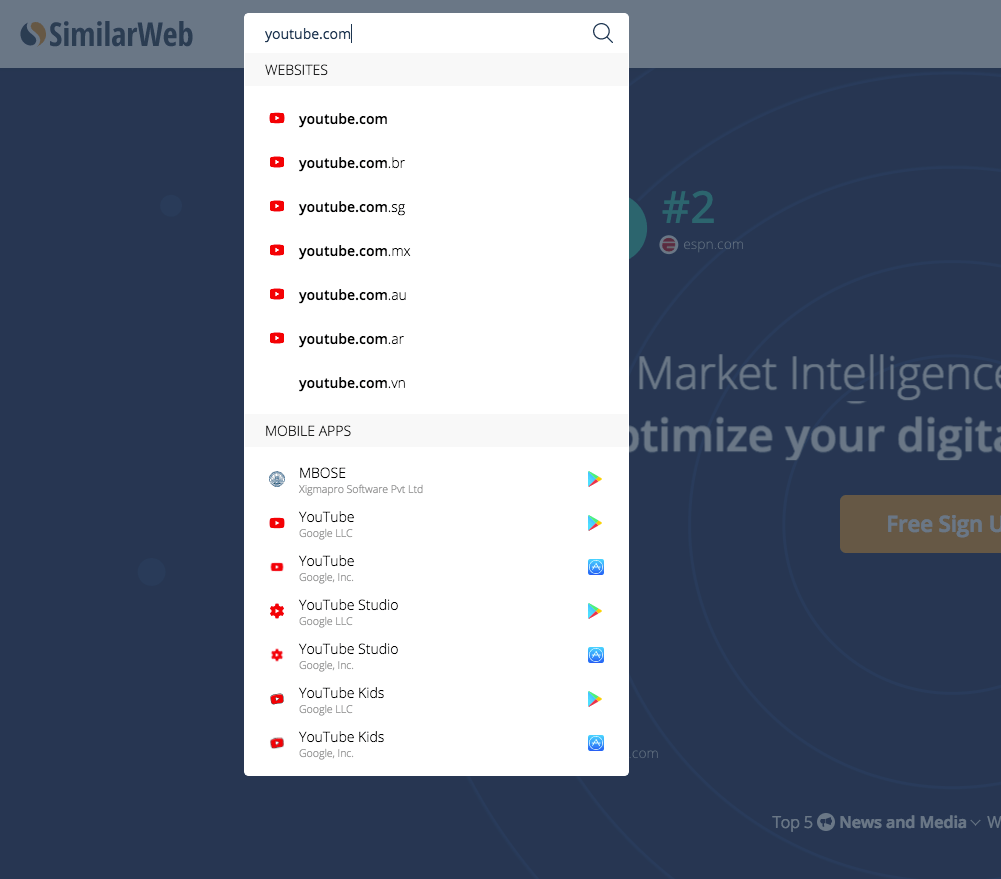Select youtube.com.mx from suggestions
The height and width of the screenshot is (879, 1001).
pos(354,250)
